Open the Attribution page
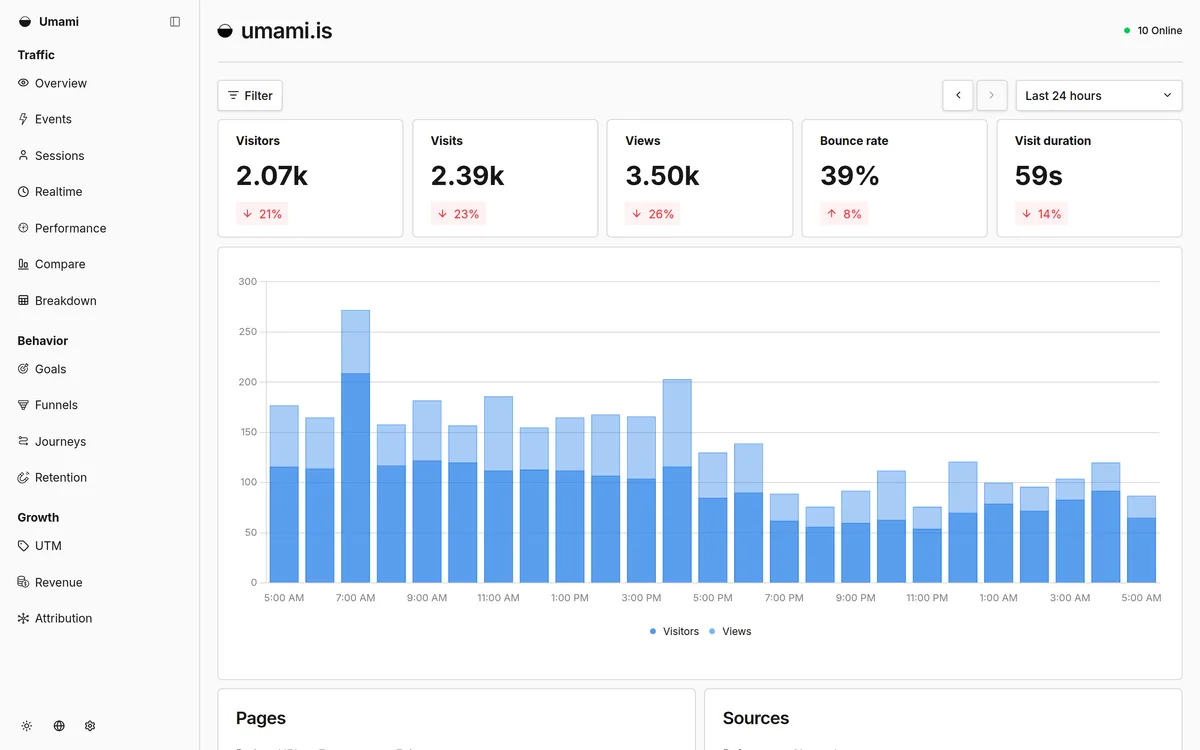 coord(63,618)
